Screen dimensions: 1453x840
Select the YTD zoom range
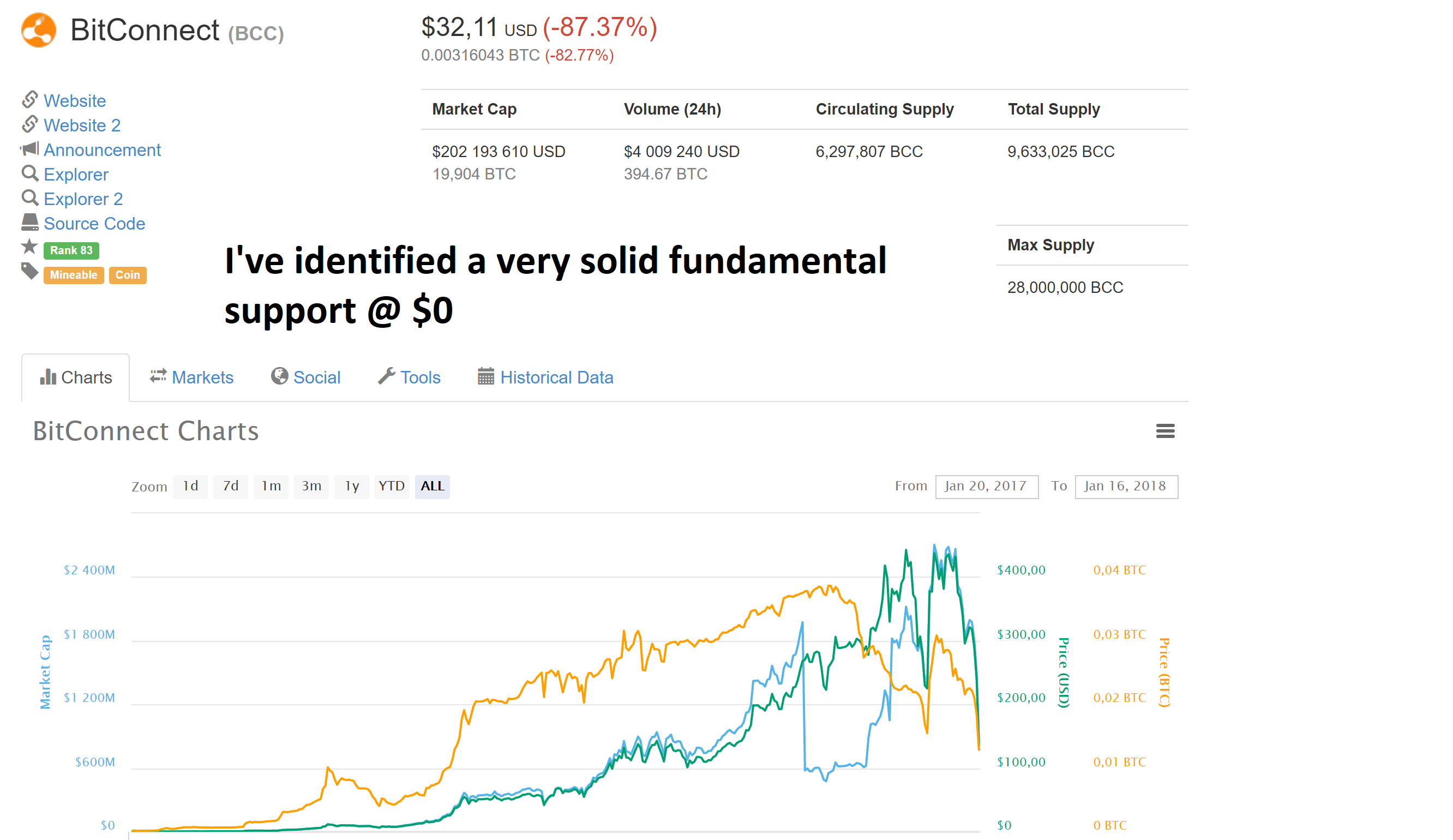392,486
